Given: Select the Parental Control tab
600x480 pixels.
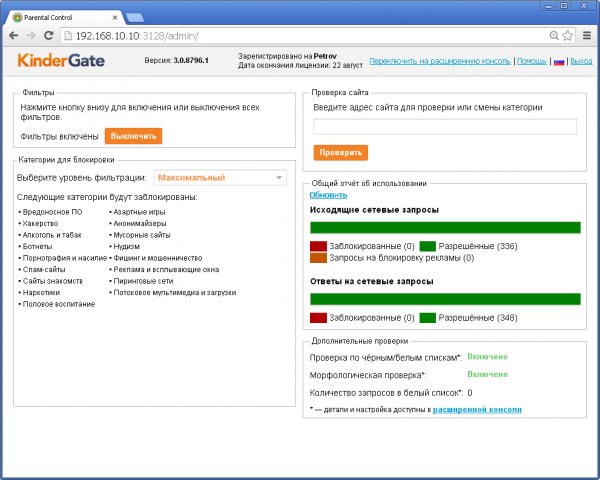Looking at the screenshot, I should click(x=60, y=15).
